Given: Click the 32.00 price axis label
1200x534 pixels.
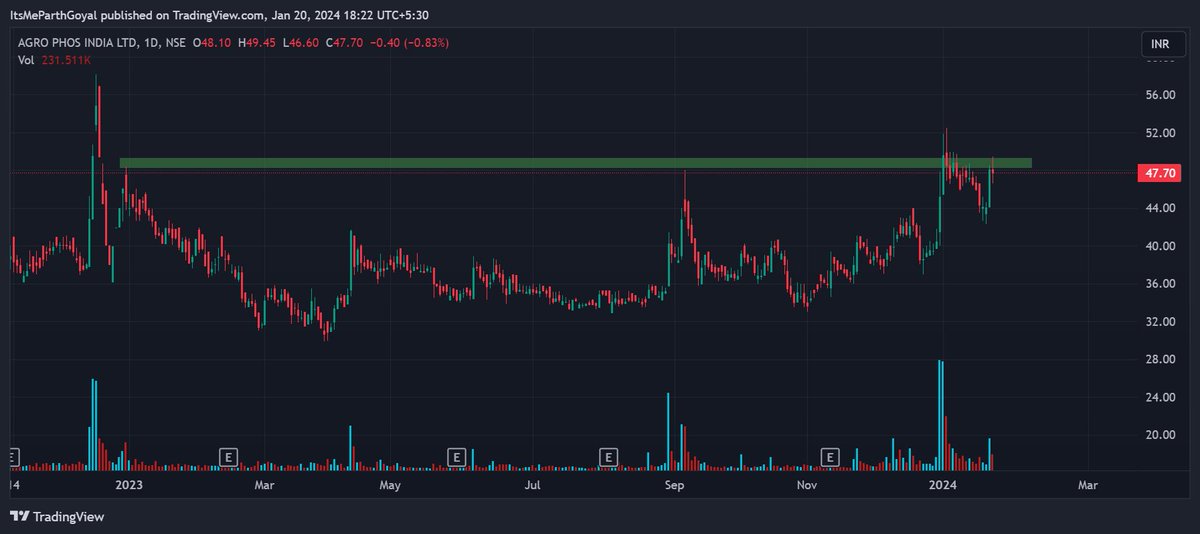Looking at the screenshot, I should pyautogui.click(x=1160, y=322).
